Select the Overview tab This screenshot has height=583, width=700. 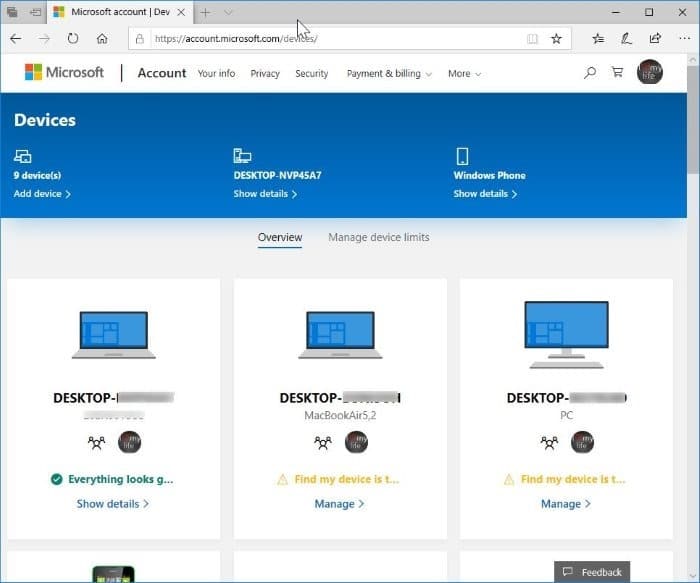280,237
